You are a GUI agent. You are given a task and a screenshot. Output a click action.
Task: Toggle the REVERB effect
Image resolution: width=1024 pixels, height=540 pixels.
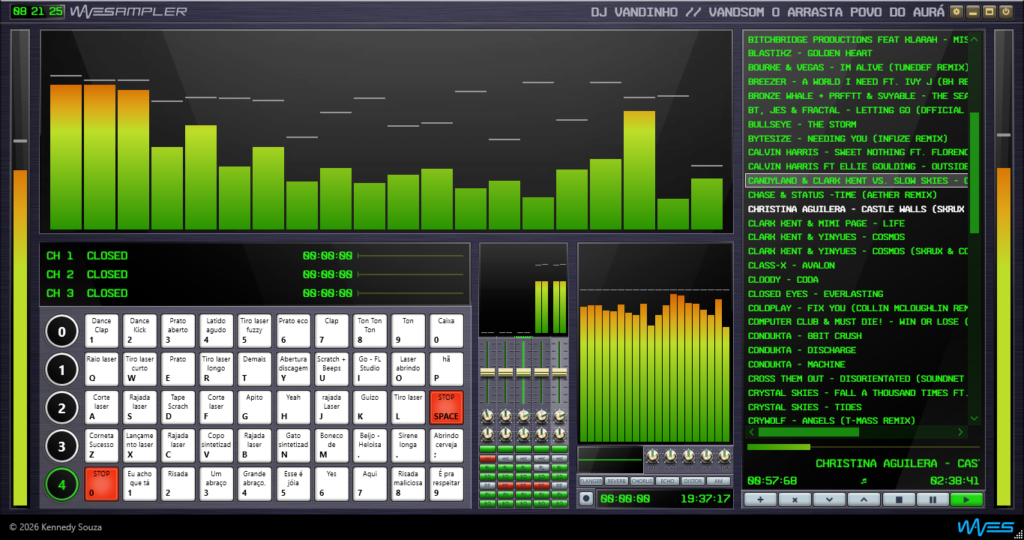click(616, 481)
